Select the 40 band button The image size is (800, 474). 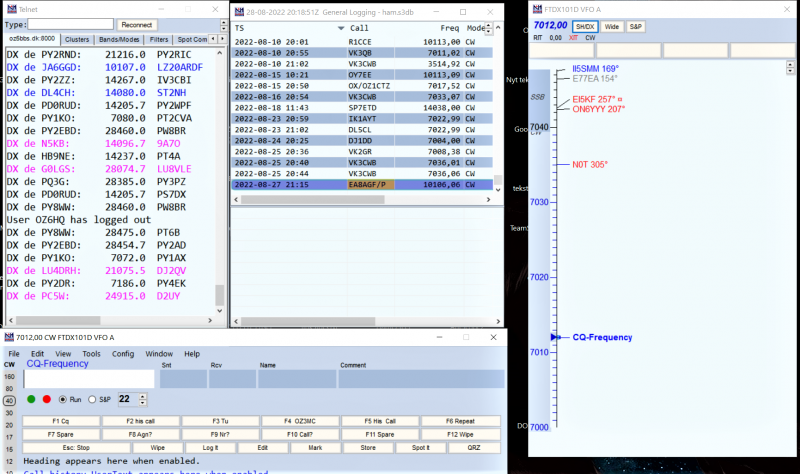9,401
